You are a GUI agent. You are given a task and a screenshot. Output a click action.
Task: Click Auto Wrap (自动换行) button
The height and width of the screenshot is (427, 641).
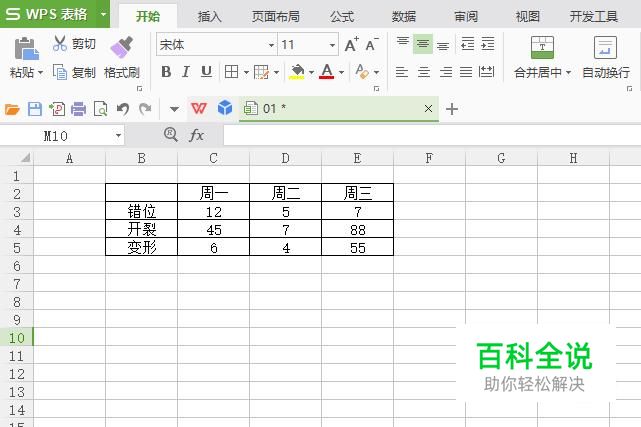click(605, 56)
